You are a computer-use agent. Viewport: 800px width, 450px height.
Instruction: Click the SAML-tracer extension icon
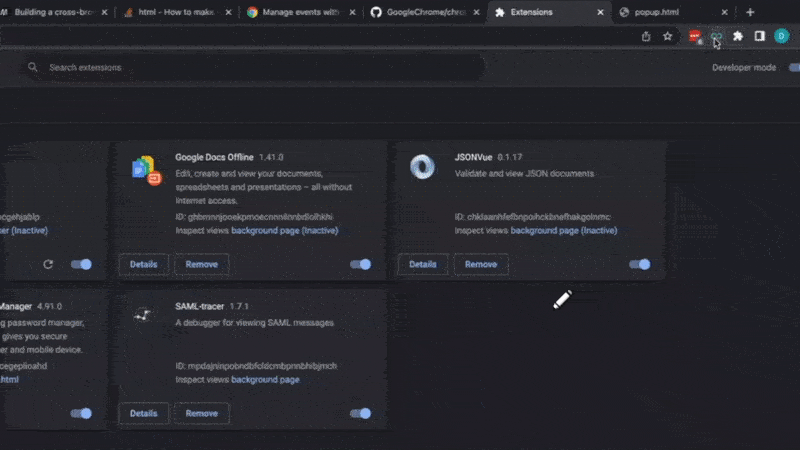click(144, 316)
